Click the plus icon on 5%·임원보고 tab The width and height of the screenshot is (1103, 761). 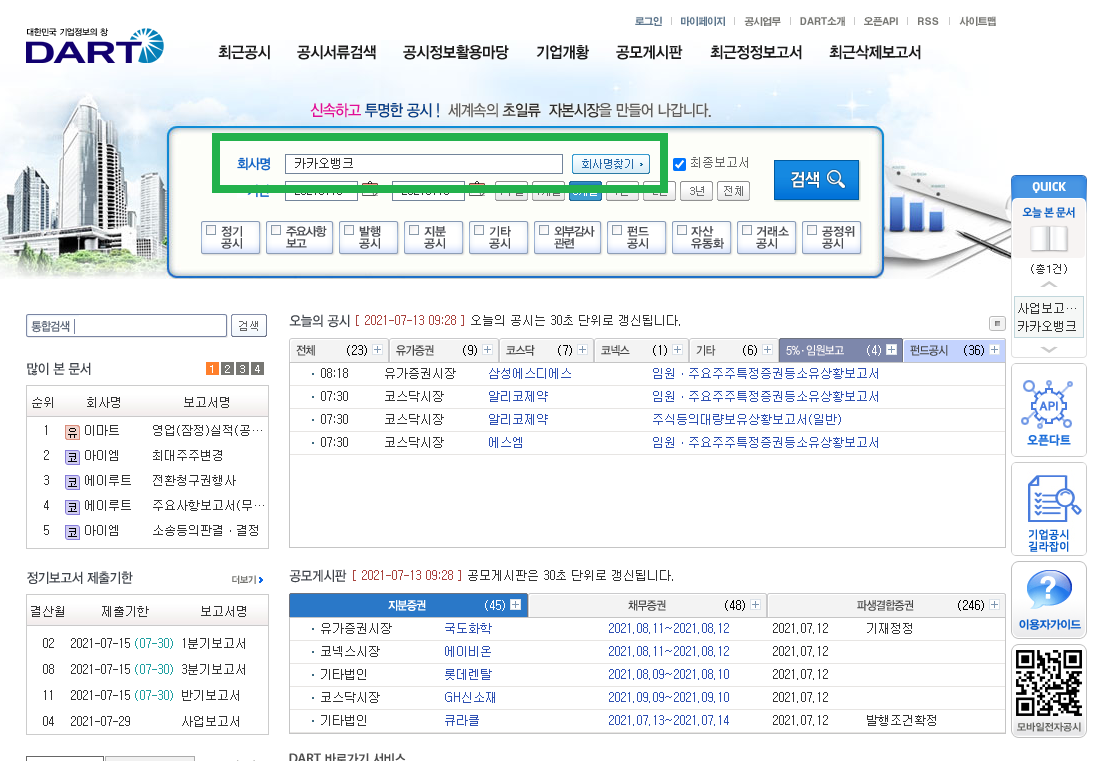pos(891,350)
